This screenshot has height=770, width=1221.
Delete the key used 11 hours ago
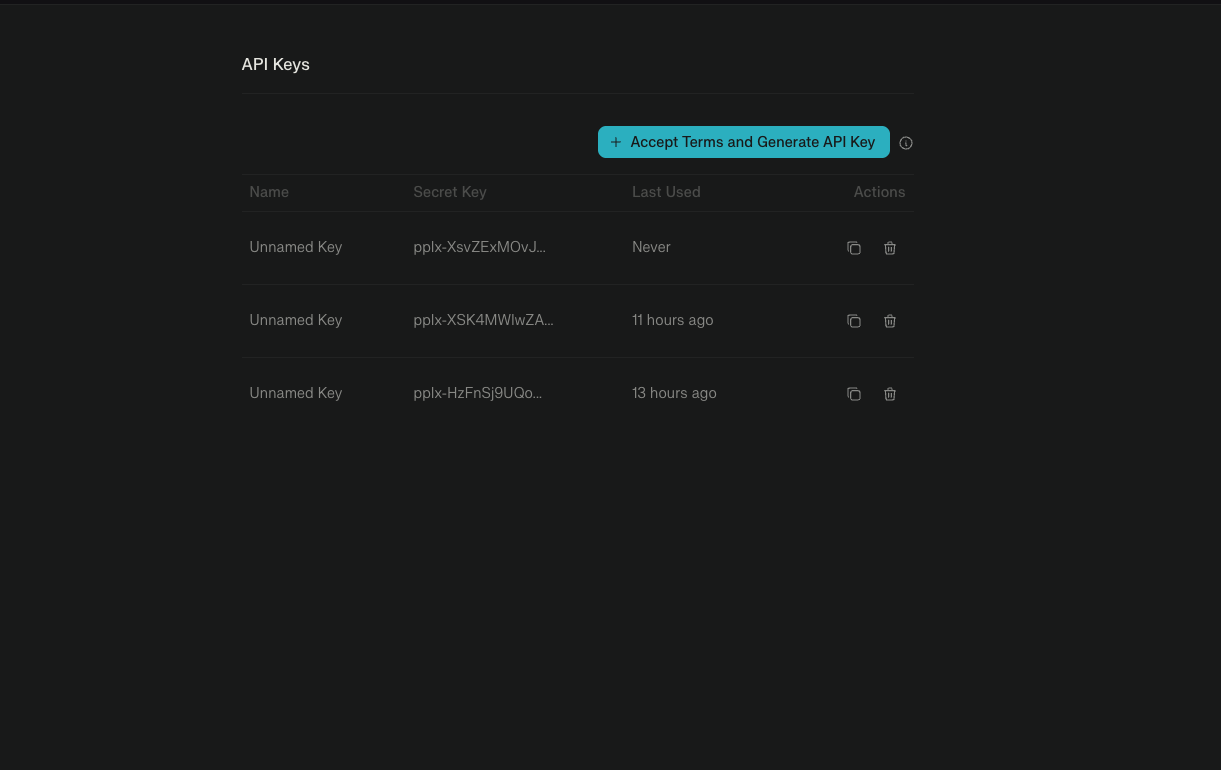[x=889, y=320]
